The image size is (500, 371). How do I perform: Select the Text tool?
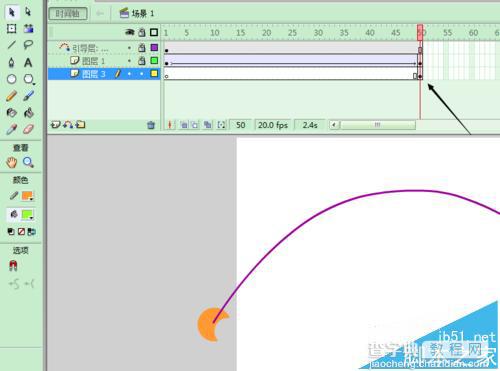point(28,62)
